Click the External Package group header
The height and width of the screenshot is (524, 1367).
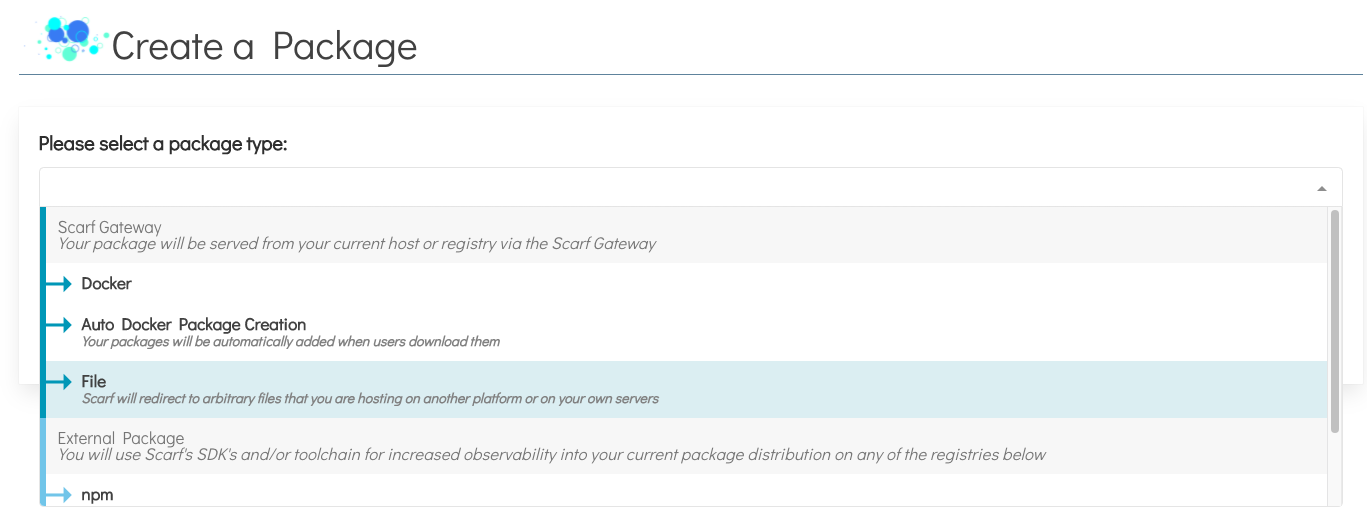click(x=121, y=438)
